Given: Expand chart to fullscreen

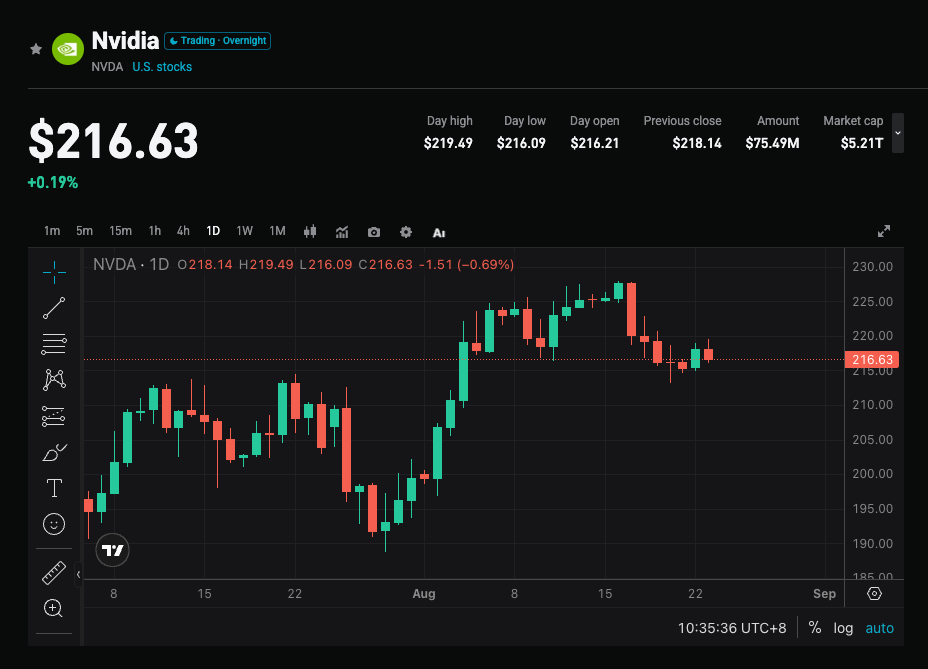Looking at the screenshot, I should 884,231.
